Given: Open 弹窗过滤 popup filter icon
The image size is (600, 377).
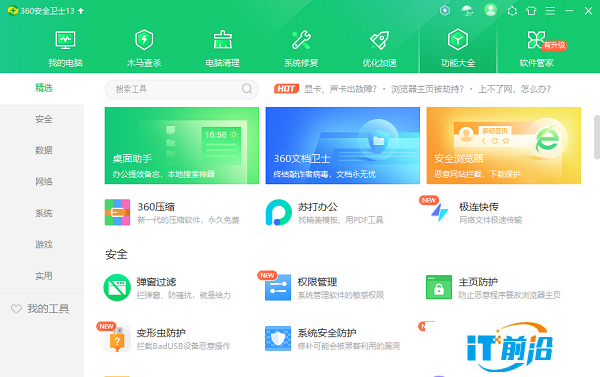Looking at the screenshot, I should (x=117, y=287).
